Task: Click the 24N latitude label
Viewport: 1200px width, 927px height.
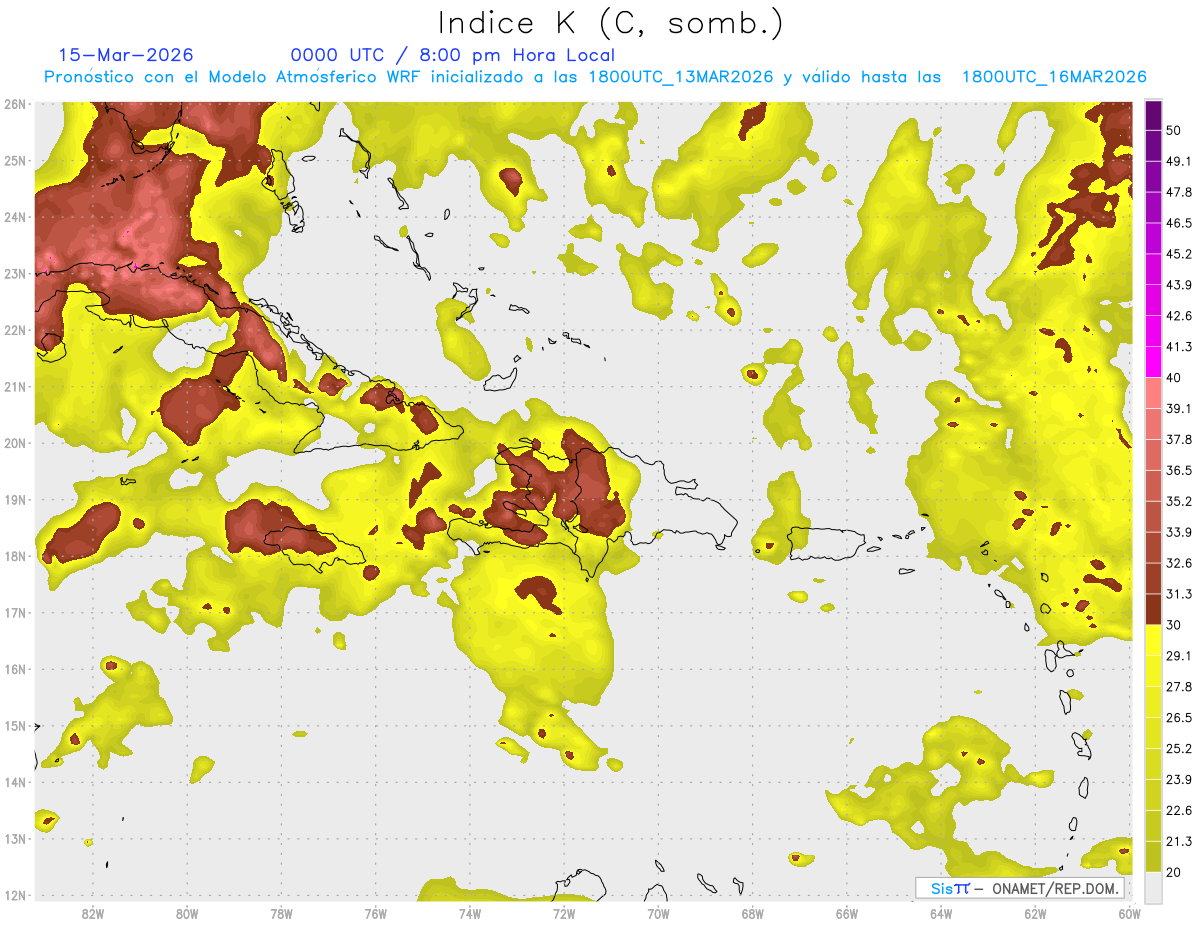Action: [x=16, y=217]
